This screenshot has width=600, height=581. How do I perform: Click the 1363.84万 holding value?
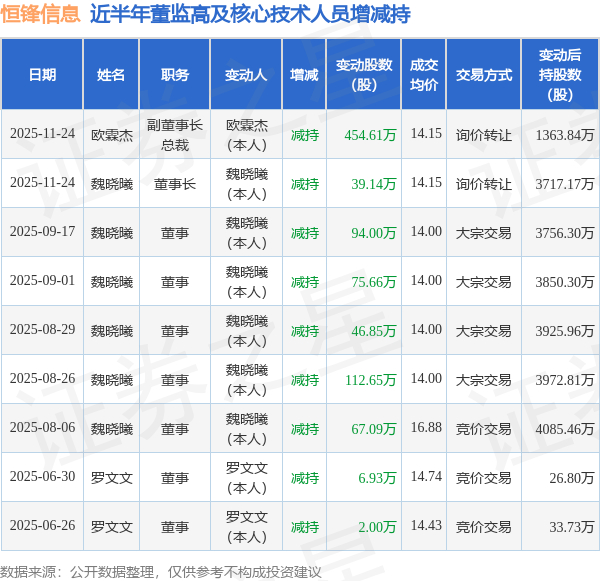coord(564,135)
